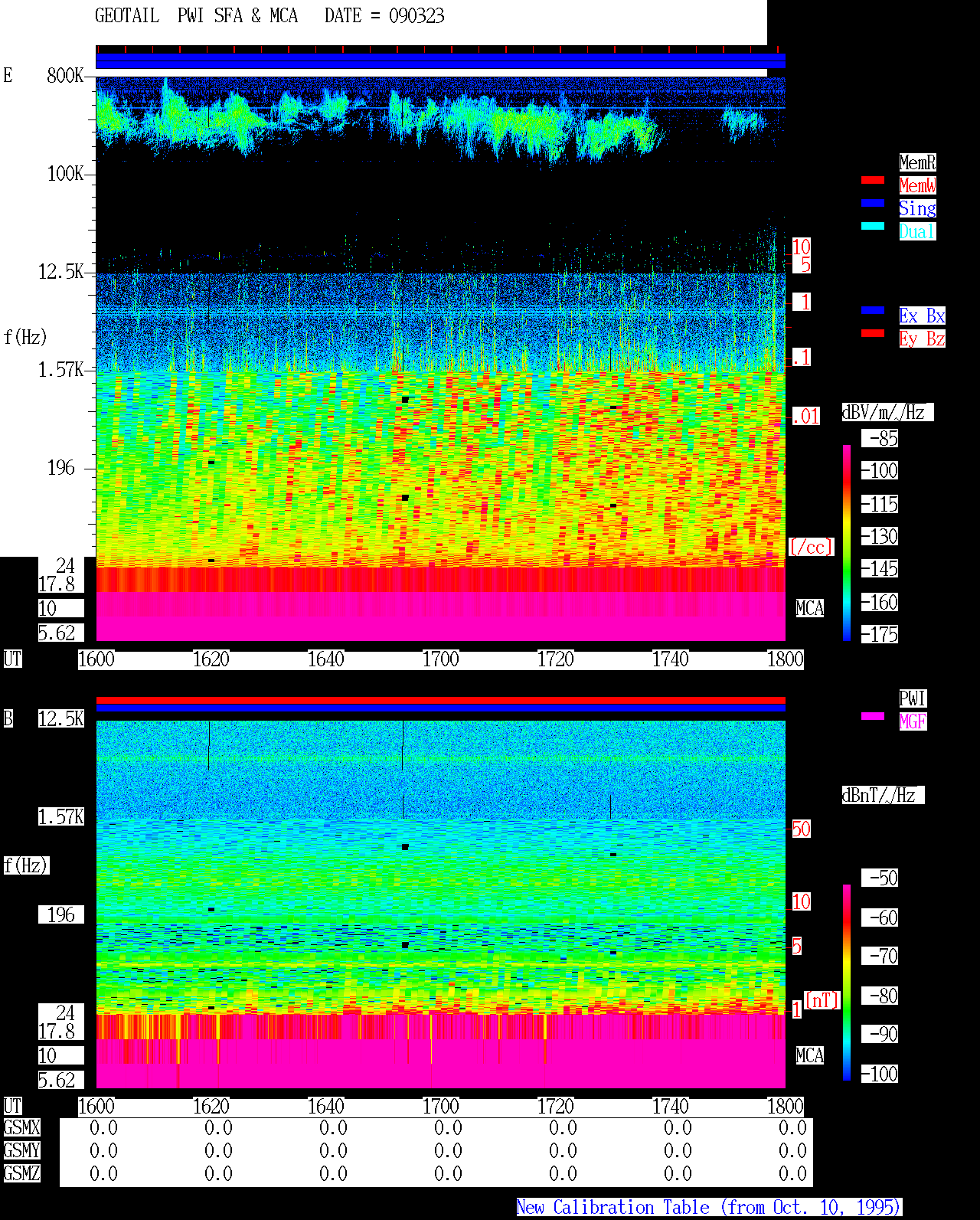This screenshot has height=1220, width=980.
Task: Click the magnetic field dBnT color scale bar
Action: click(x=847, y=983)
